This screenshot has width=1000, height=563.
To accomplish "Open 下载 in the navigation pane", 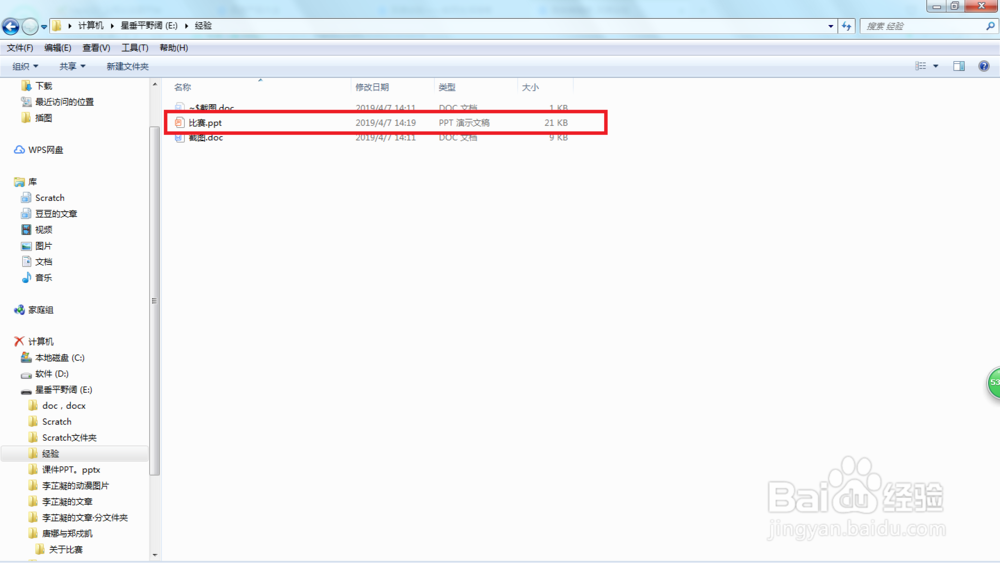I will (x=43, y=86).
